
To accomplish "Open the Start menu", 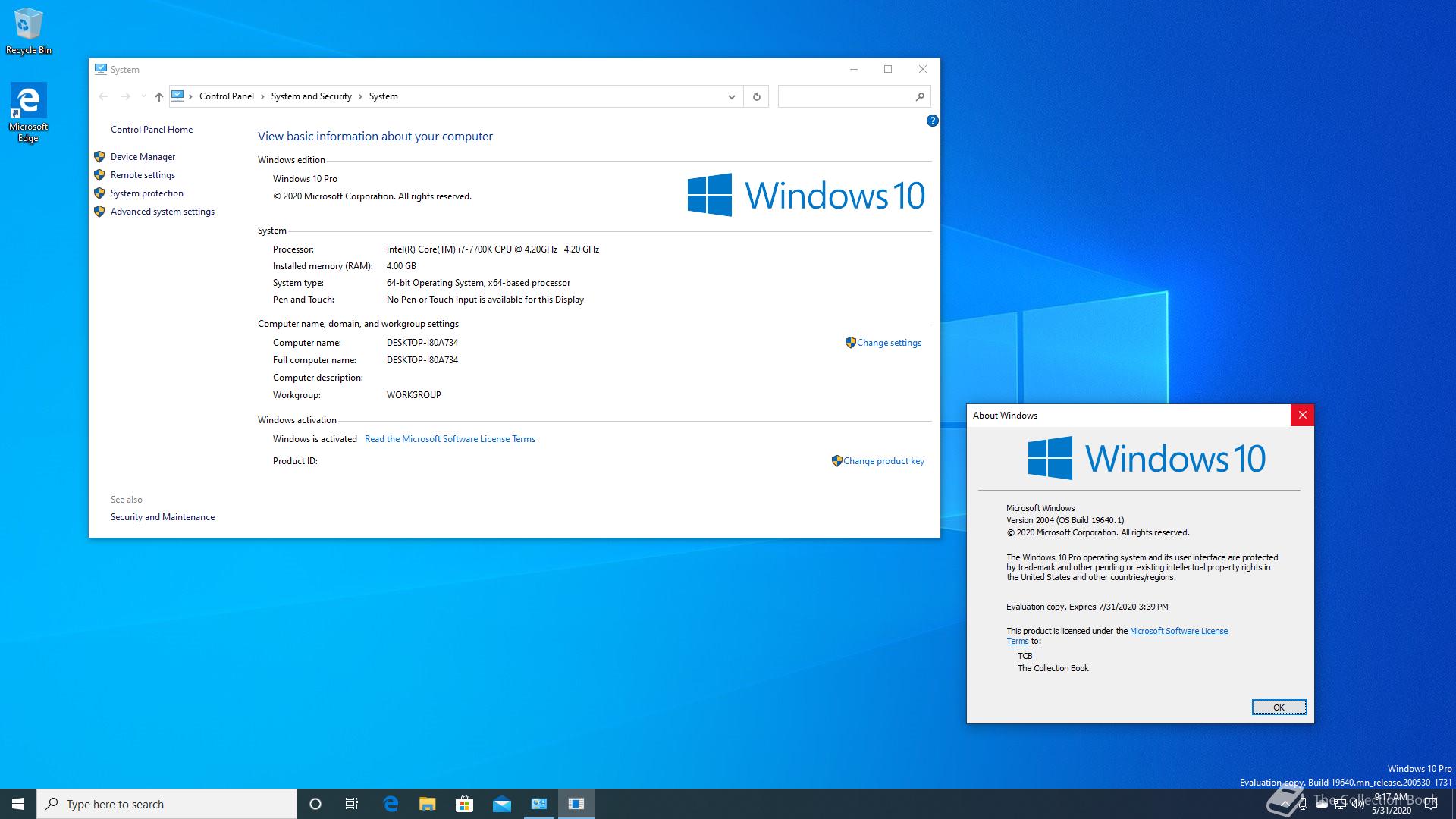I will (x=18, y=804).
